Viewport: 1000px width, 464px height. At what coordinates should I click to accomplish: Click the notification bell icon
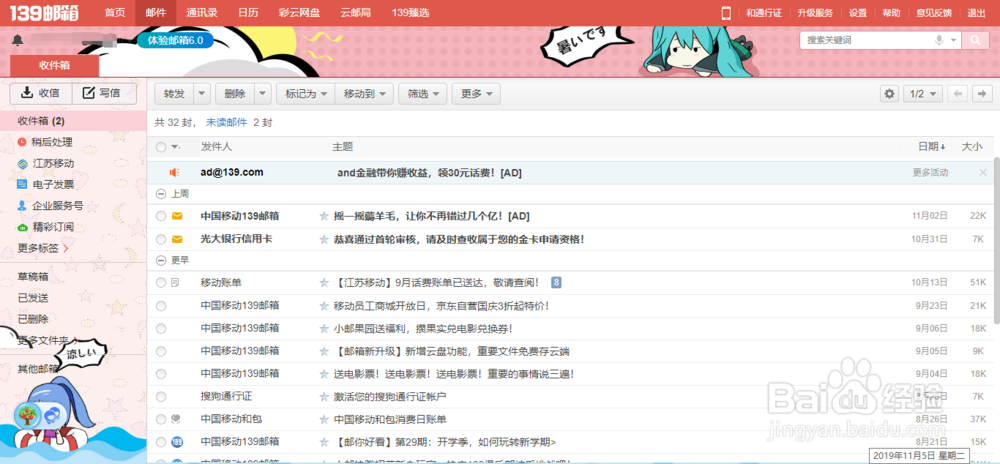[18, 40]
